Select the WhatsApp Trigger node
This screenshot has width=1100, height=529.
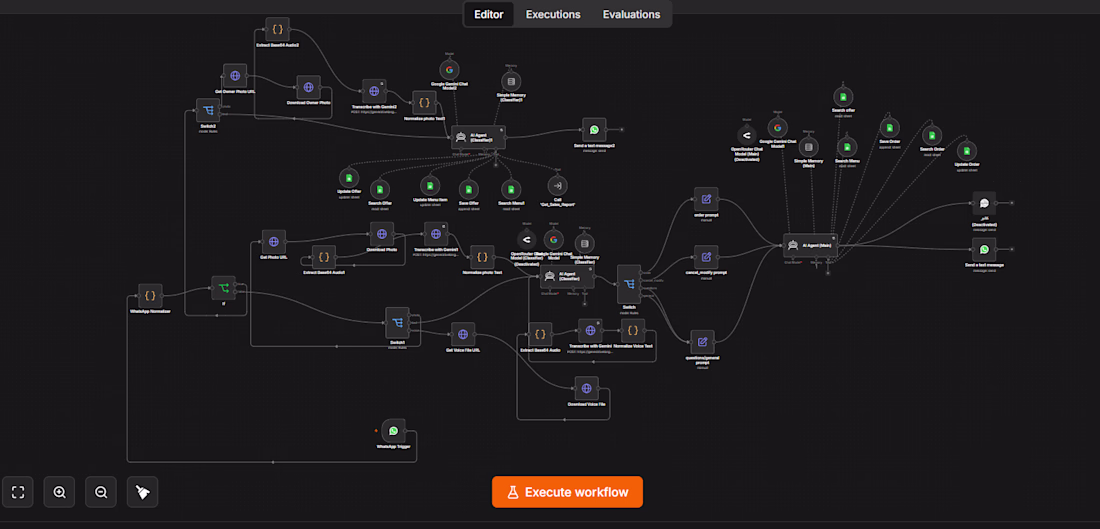tap(394, 431)
